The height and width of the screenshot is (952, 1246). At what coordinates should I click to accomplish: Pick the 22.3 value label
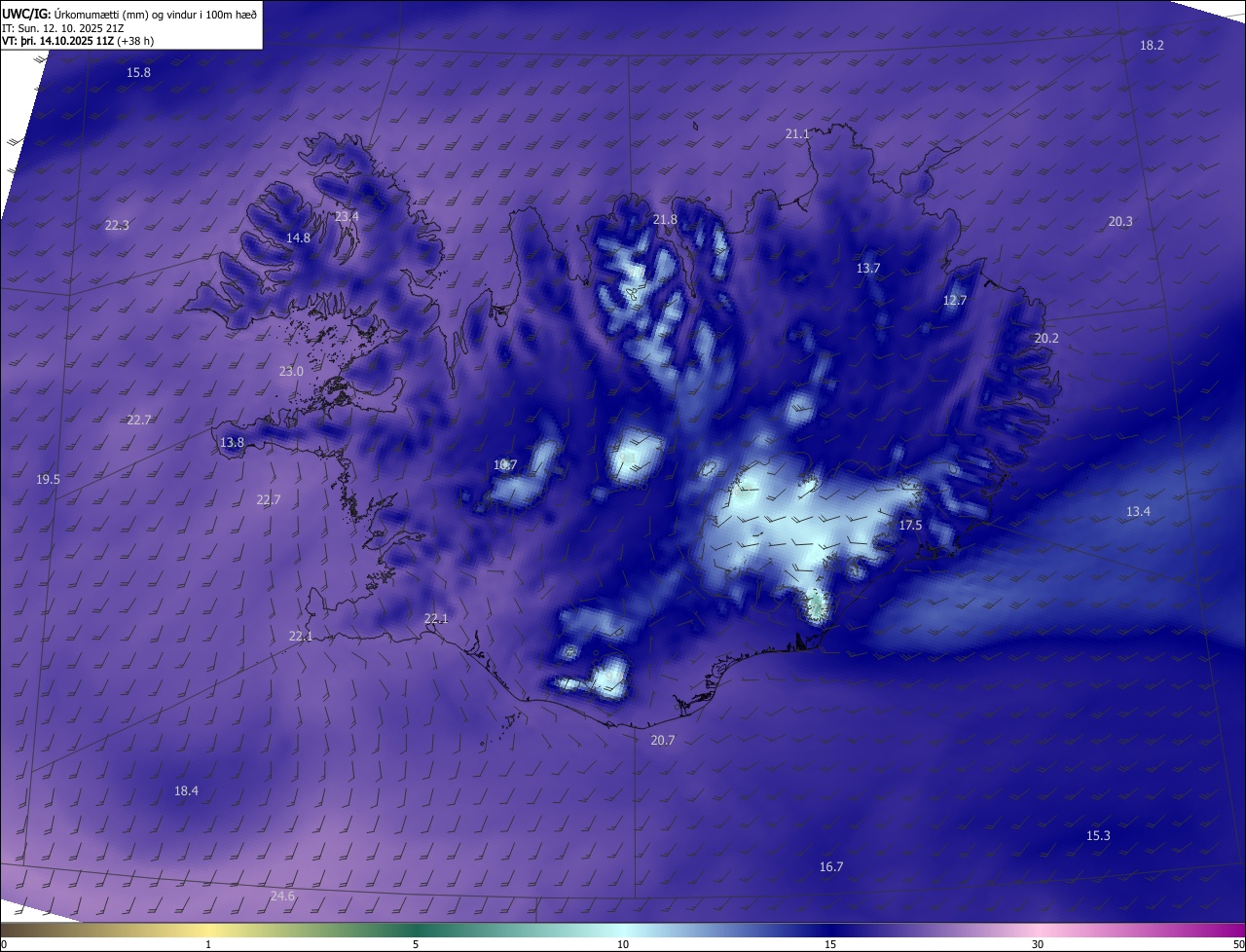117,226
